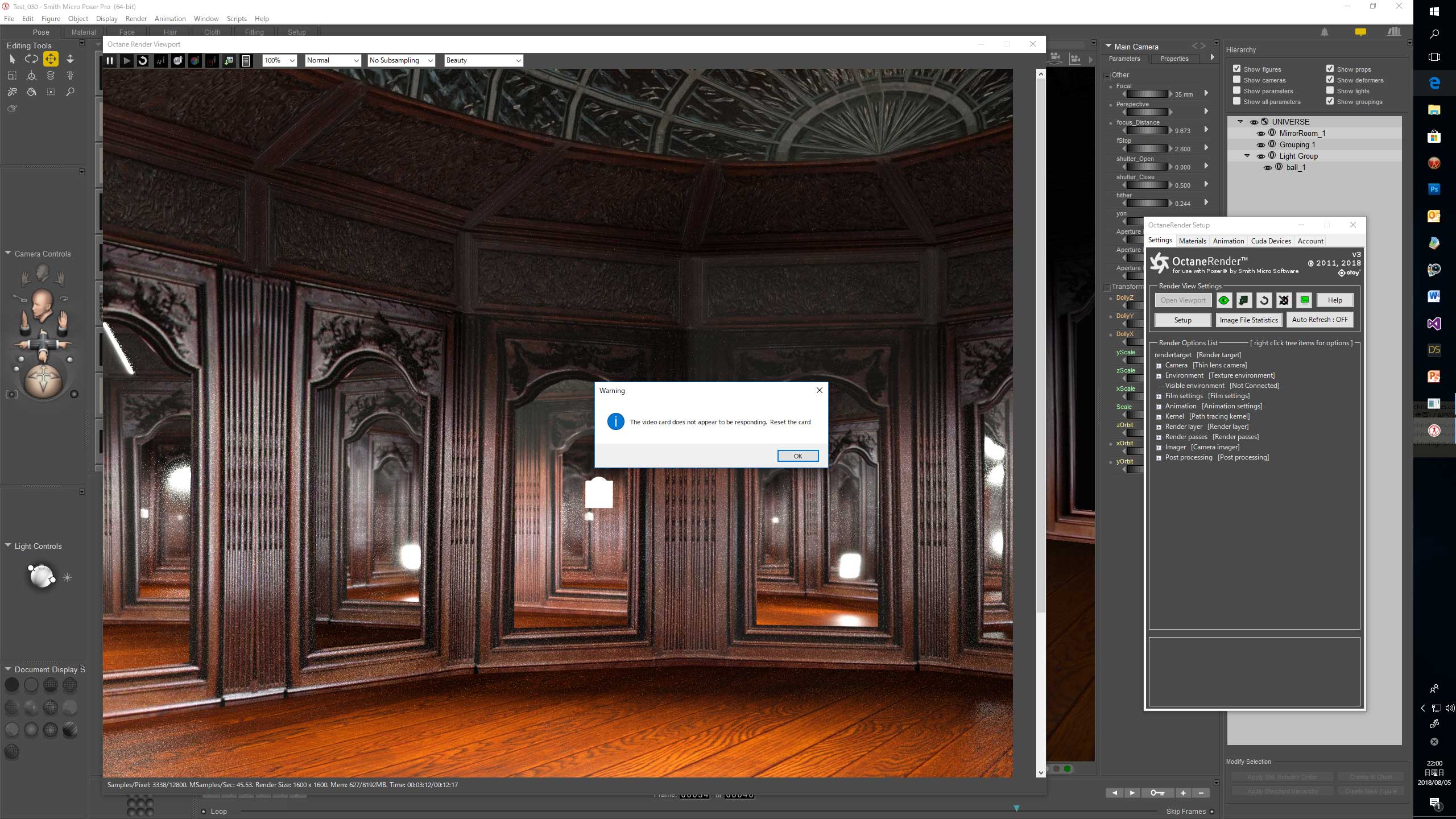
Task: Uncheck the Show props checkbox
Action: (x=1330, y=69)
